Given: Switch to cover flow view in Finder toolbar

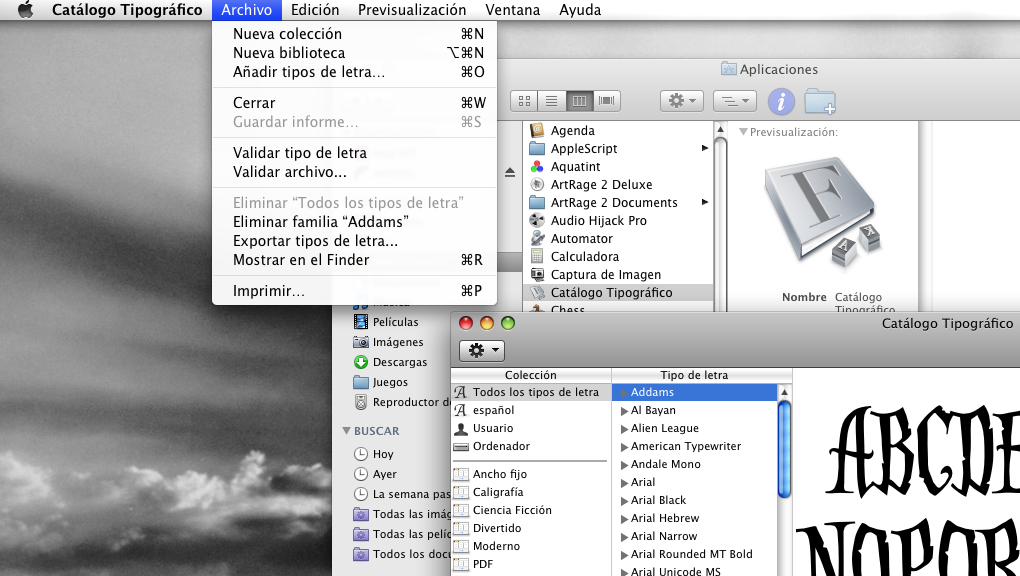Looking at the screenshot, I should [x=607, y=101].
